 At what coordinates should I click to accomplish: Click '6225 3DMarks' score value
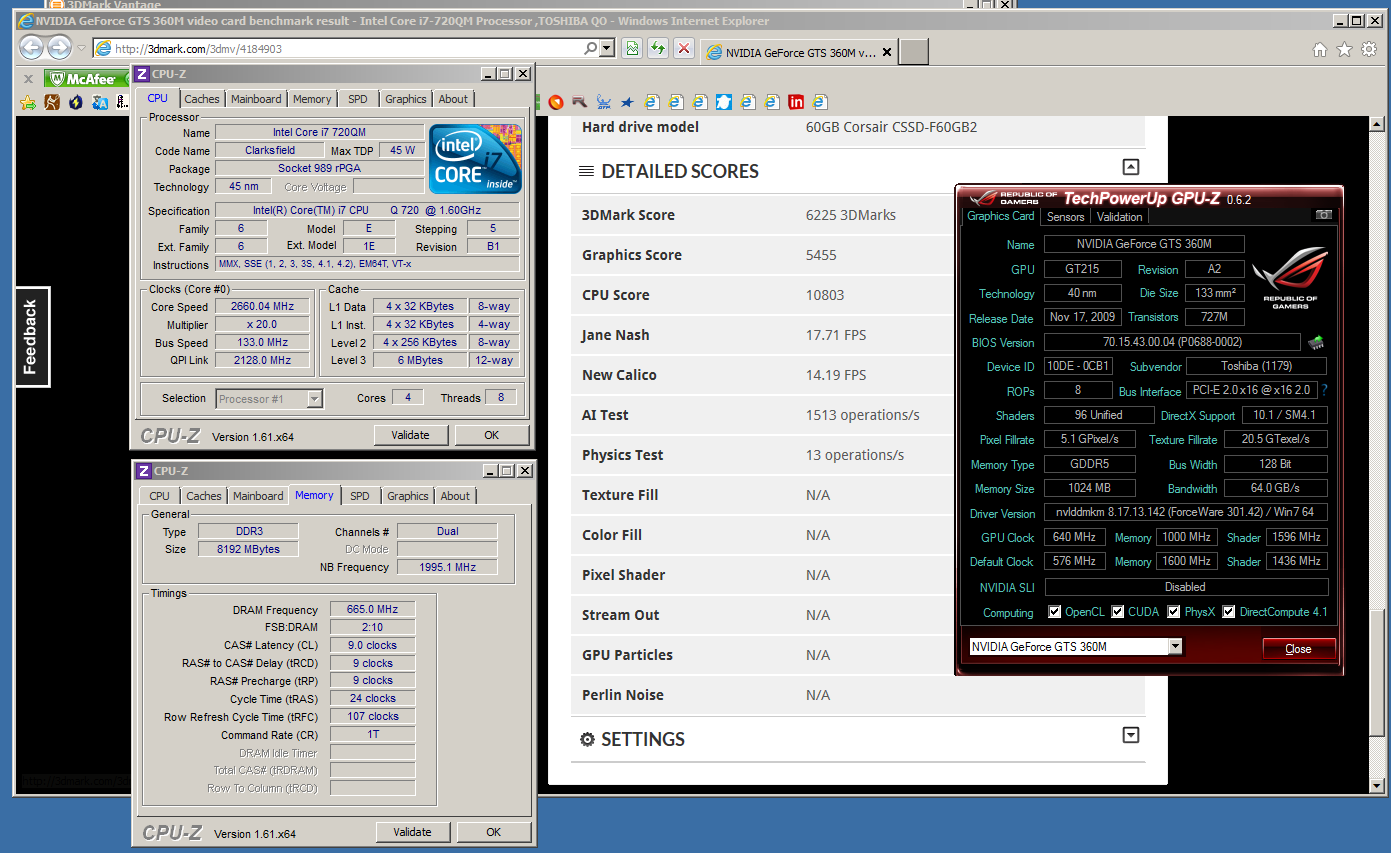click(851, 215)
